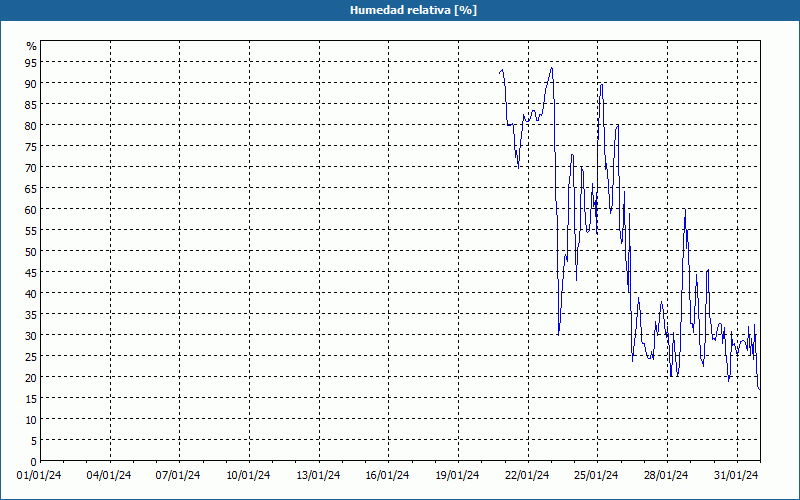Screen dimensions: 800x500
Task: Click the 'Humedad relativa [%]' chart title
Action: click(413, 10)
